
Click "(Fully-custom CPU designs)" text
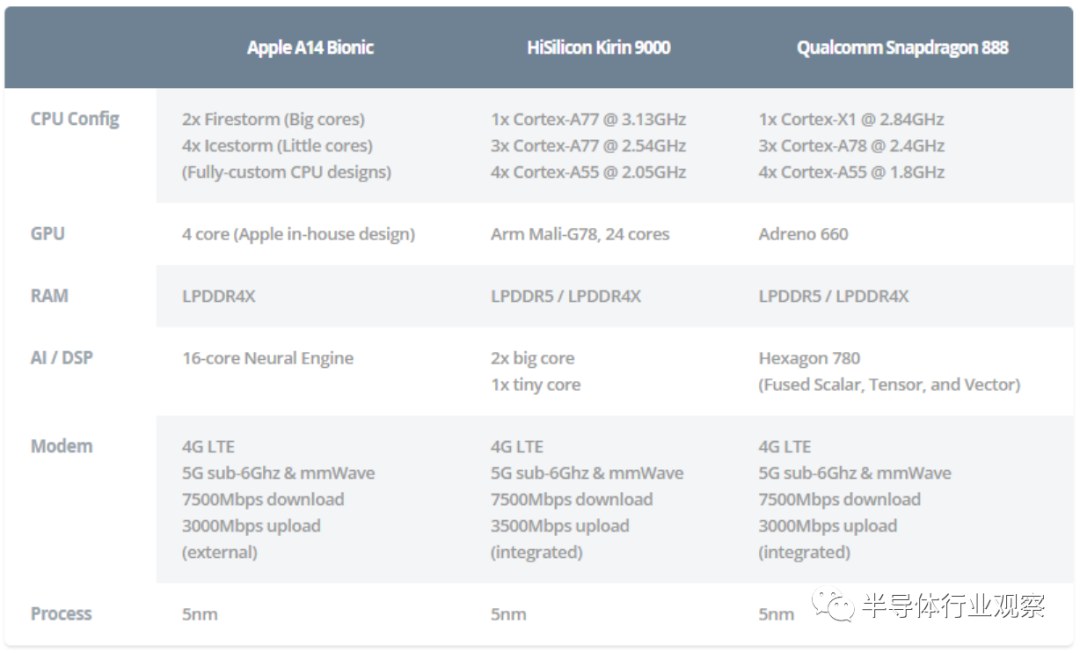point(286,172)
